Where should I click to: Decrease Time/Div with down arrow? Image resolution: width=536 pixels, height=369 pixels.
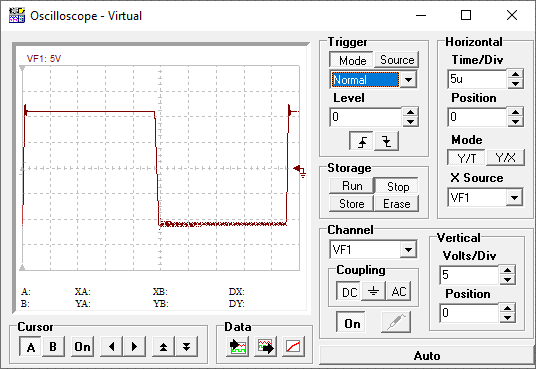[x=515, y=83]
